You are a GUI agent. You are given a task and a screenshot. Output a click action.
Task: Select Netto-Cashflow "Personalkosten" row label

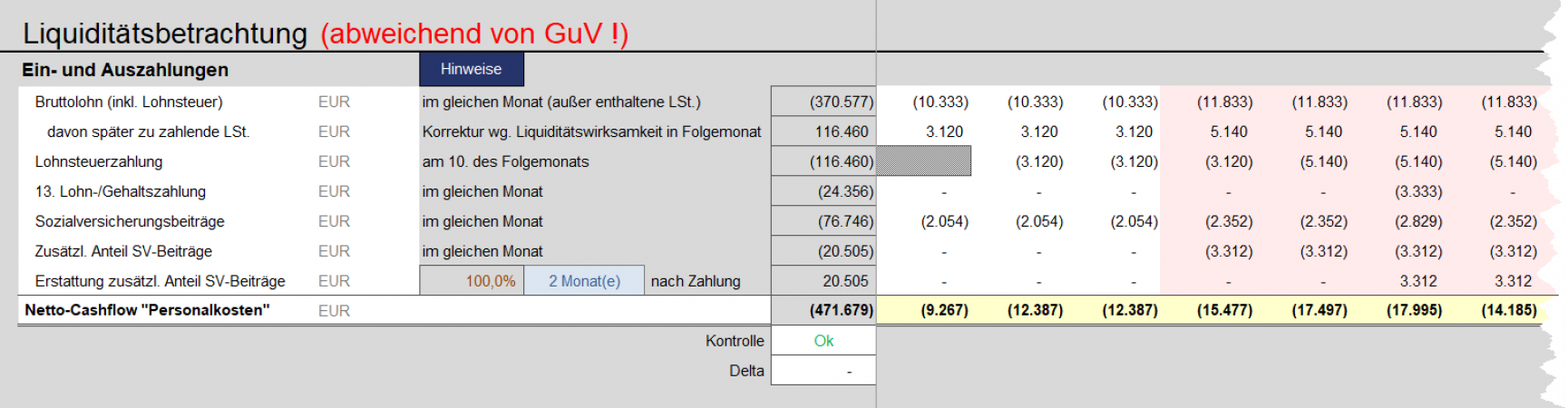(147, 310)
